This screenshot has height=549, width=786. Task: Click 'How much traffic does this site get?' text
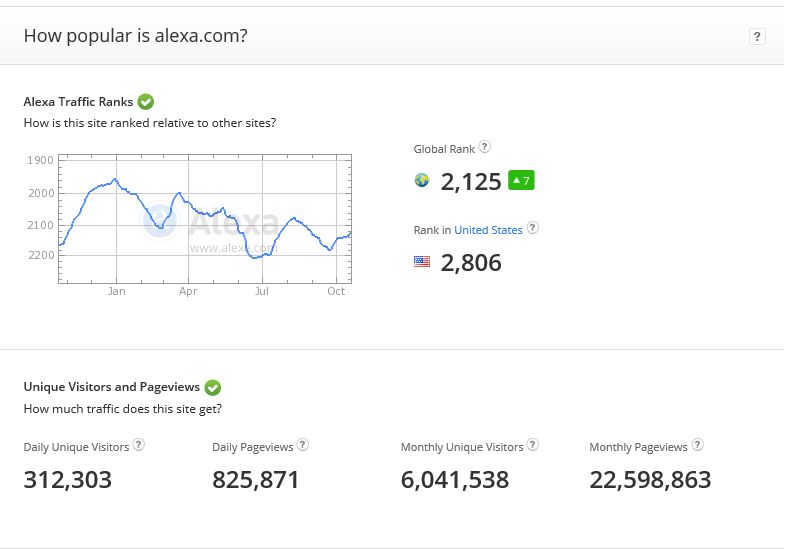[123, 409]
